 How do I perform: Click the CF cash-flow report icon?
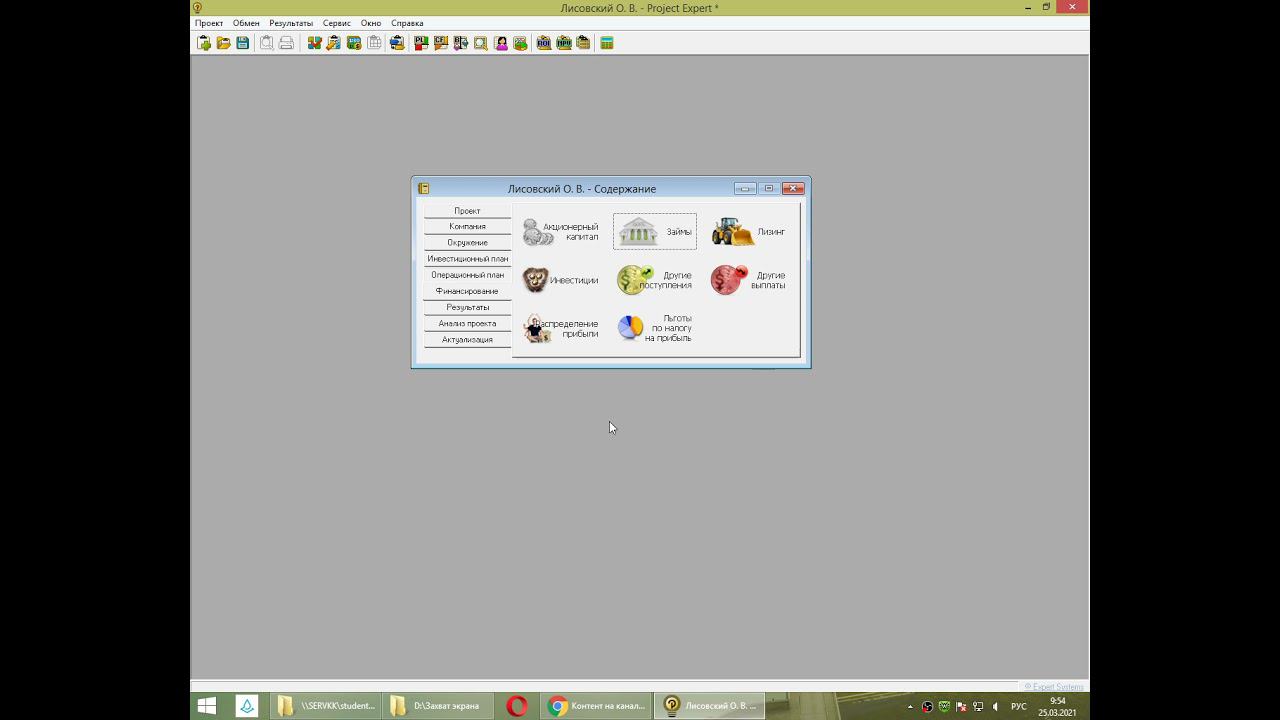441,43
